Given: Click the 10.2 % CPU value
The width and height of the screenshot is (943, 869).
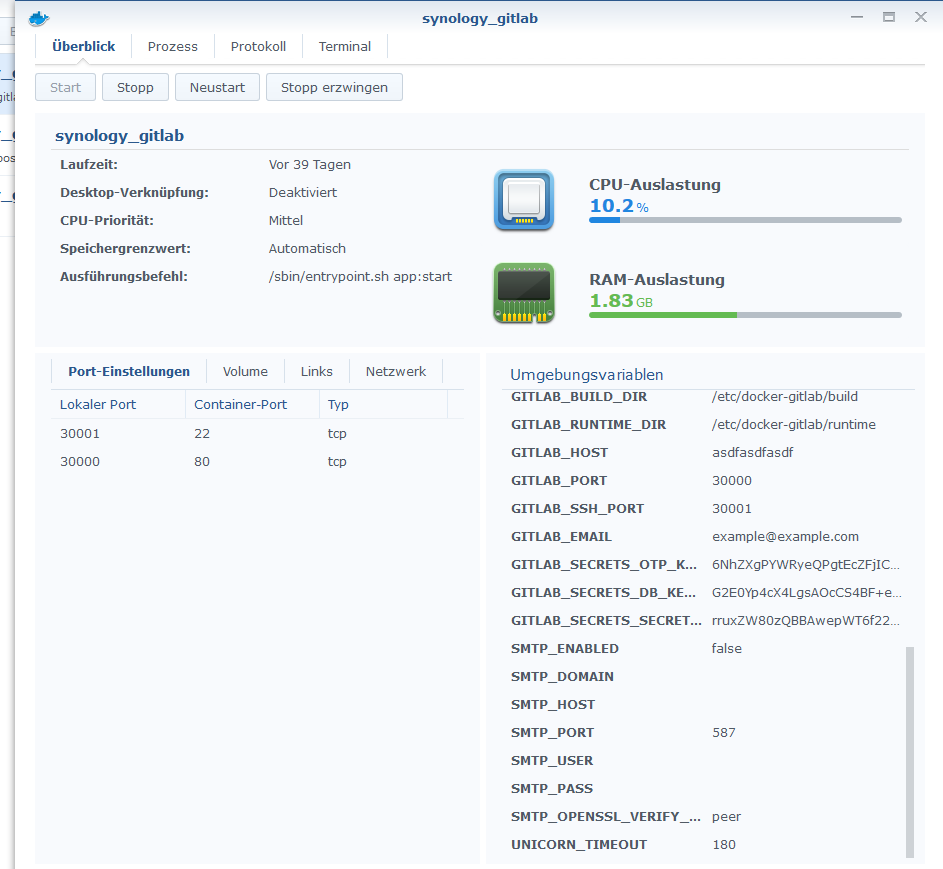Looking at the screenshot, I should pyautogui.click(x=619, y=206).
